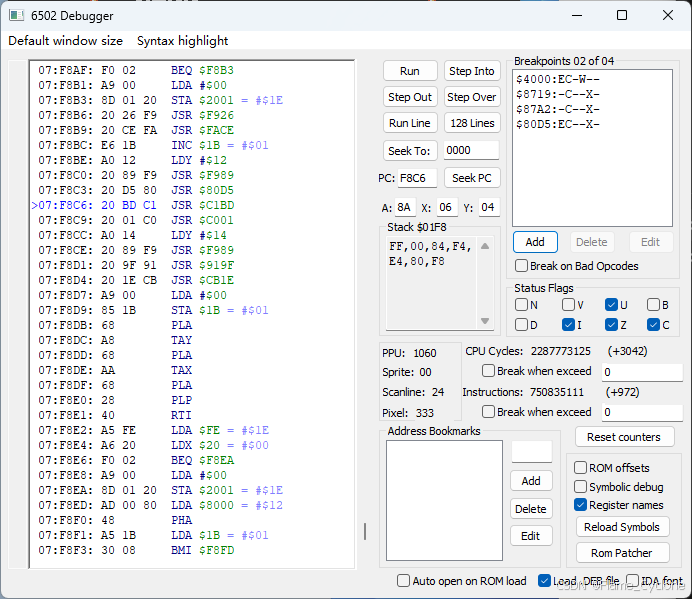692x599 pixels.
Task: Maximize the 6502 Debugger window
Action: 622,15
